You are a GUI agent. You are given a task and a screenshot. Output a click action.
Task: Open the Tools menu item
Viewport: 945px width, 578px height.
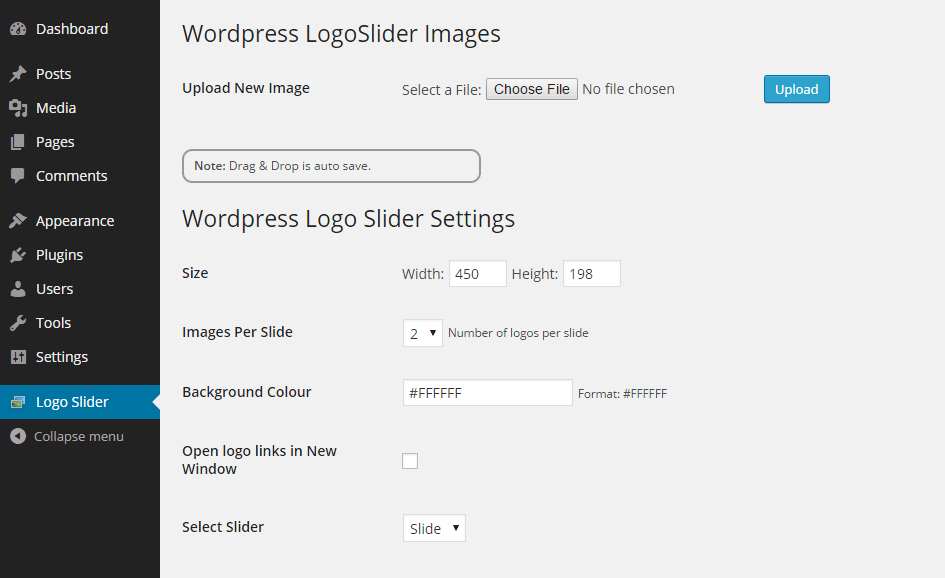(80, 322)
